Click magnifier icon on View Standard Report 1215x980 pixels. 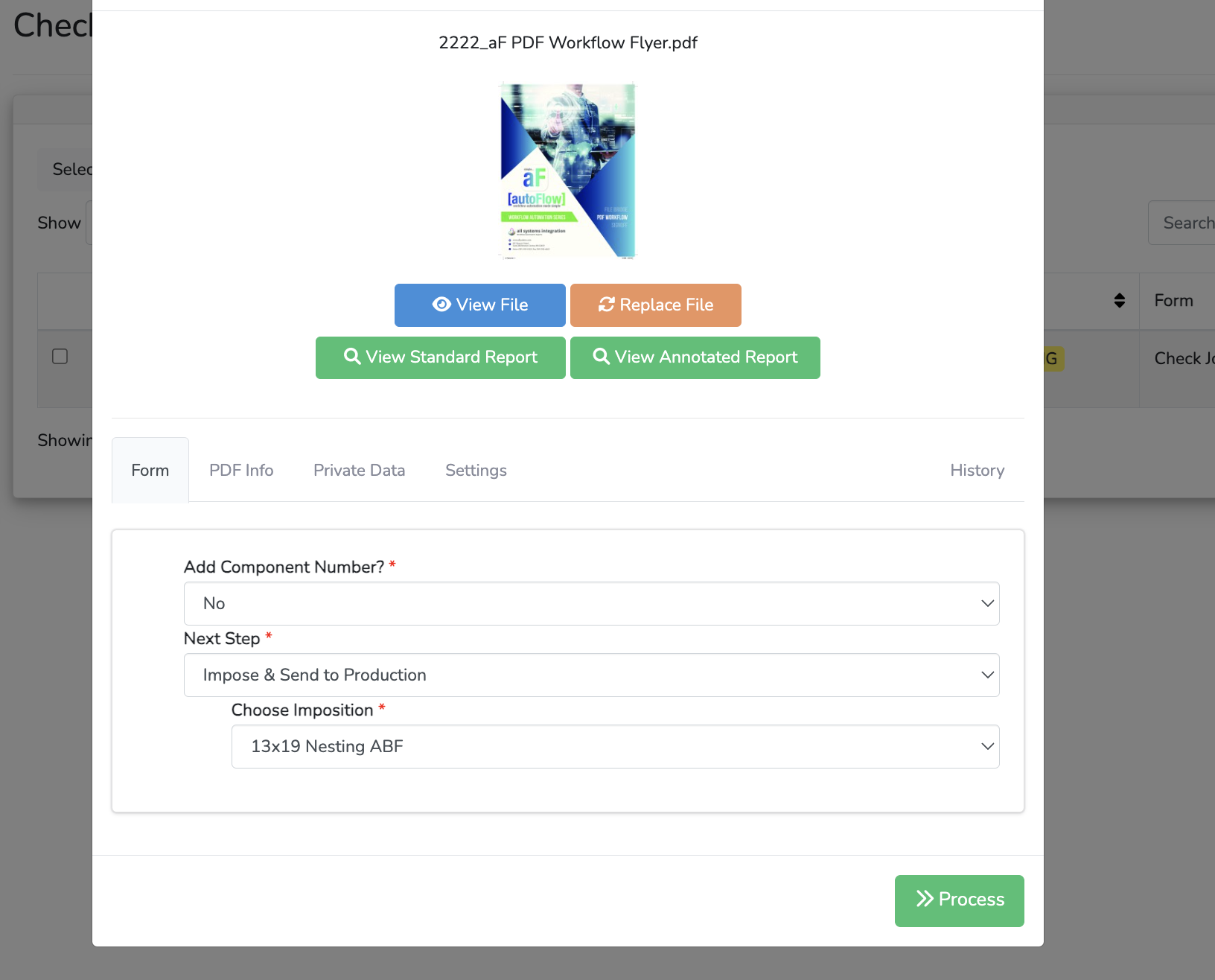click(352, 357)
